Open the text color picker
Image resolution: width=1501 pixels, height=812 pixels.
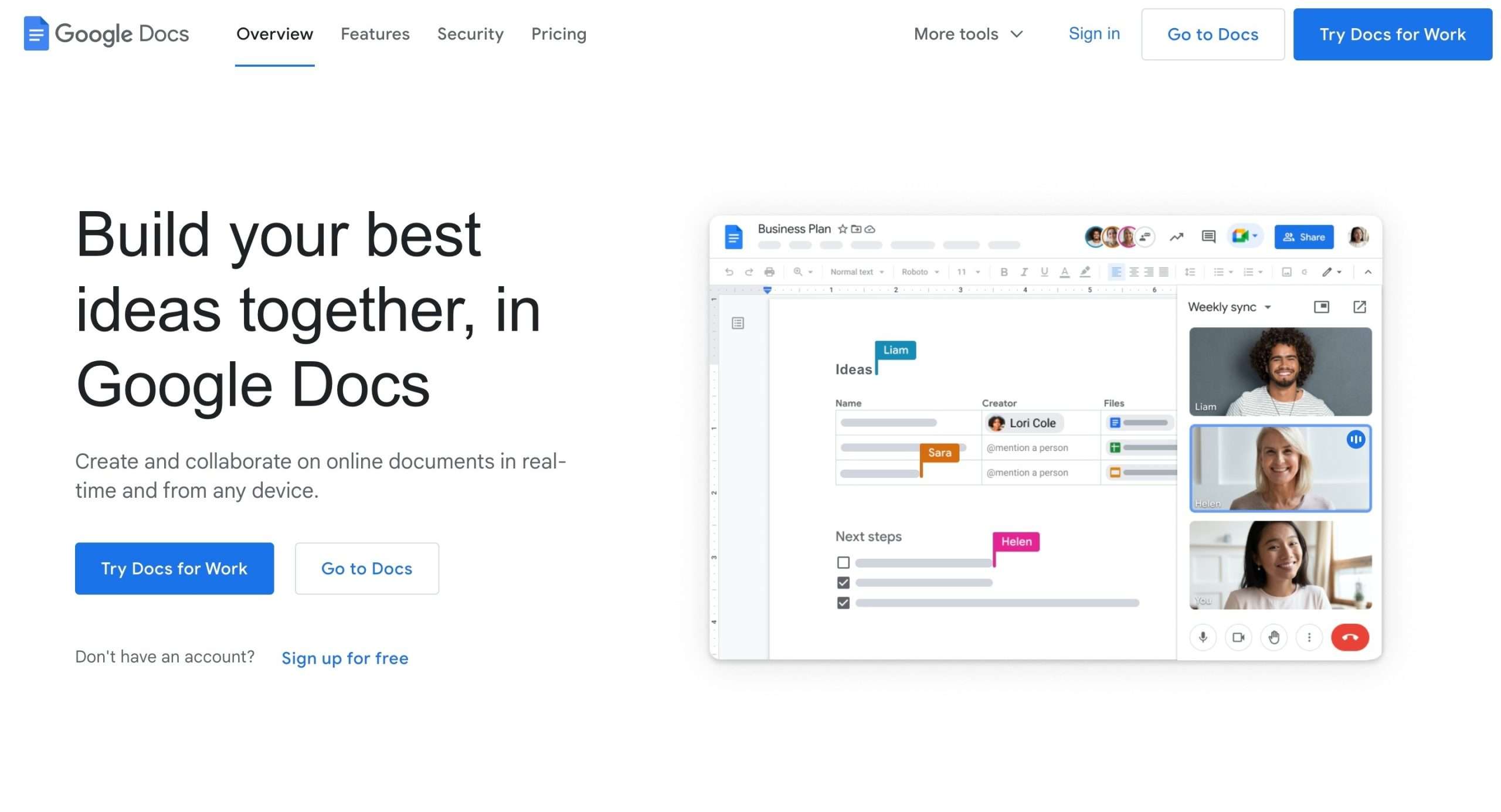pos(1064,272)
